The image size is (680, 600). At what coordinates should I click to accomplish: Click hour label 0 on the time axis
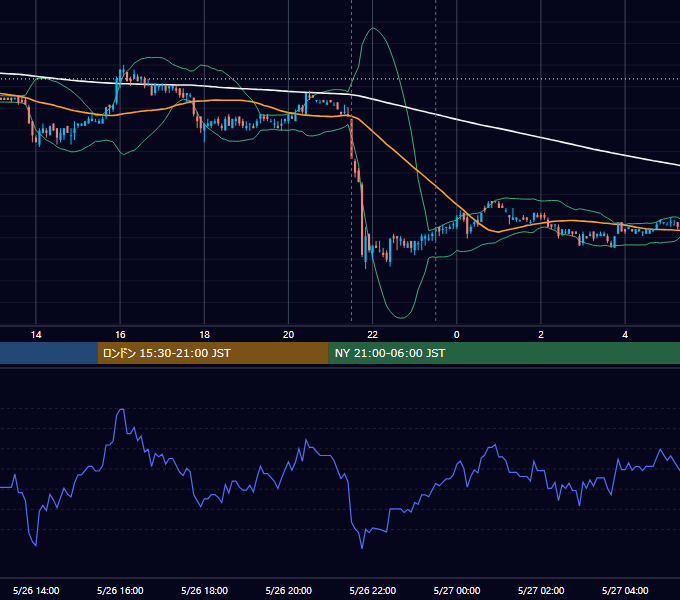(457, 335)
